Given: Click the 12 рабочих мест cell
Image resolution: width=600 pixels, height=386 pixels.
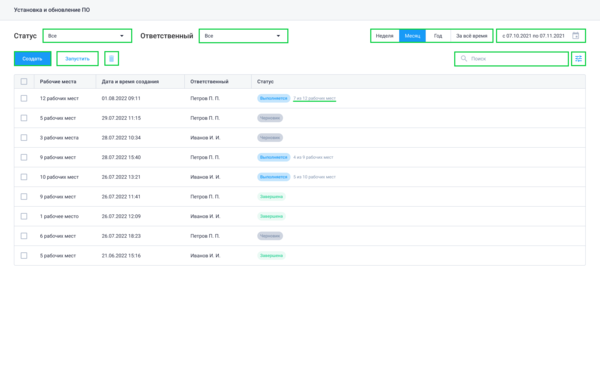Looking at the screenshot, I should (59, 98).
